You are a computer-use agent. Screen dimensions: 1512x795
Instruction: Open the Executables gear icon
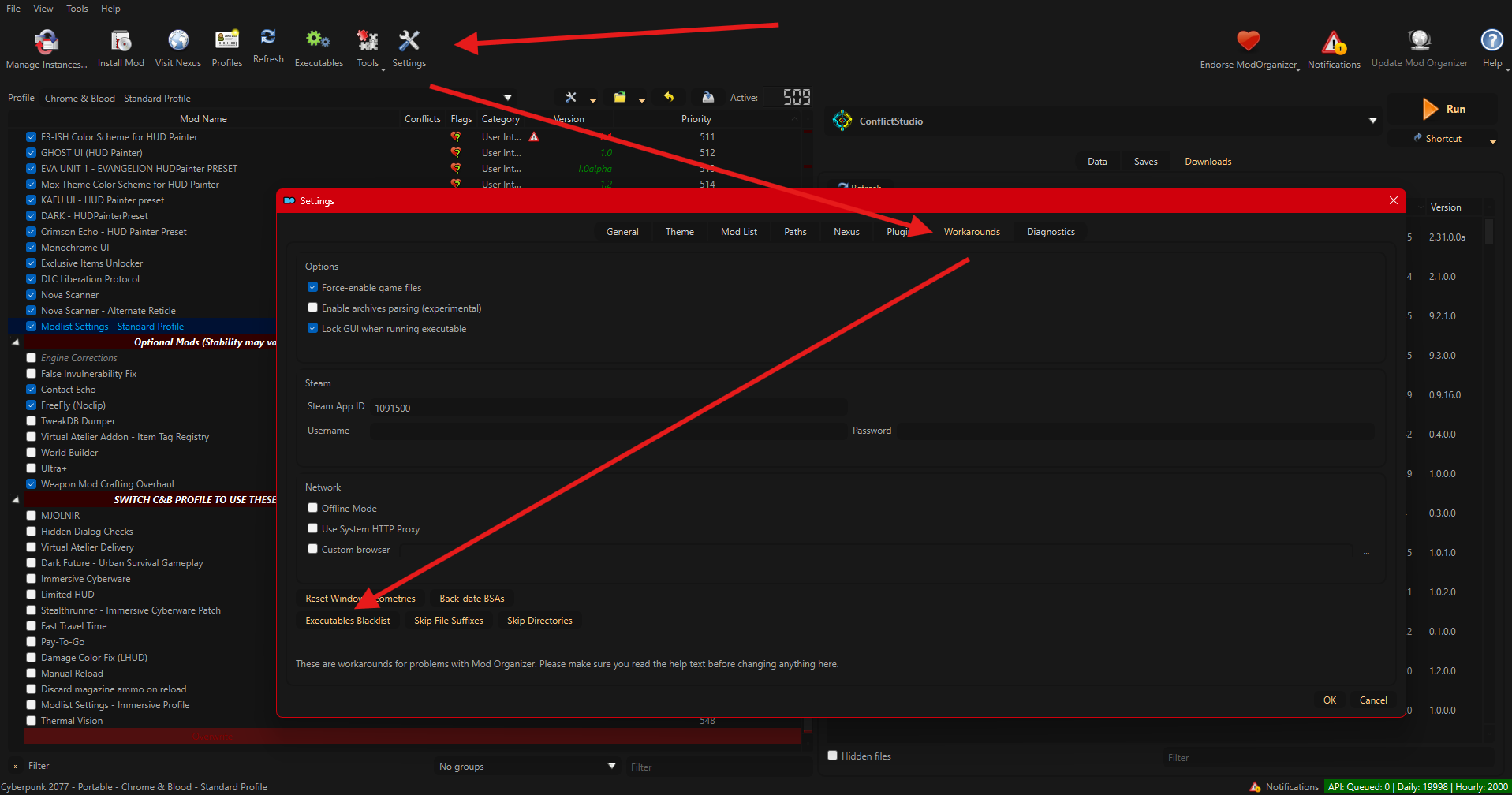click(x=319, y=39)
